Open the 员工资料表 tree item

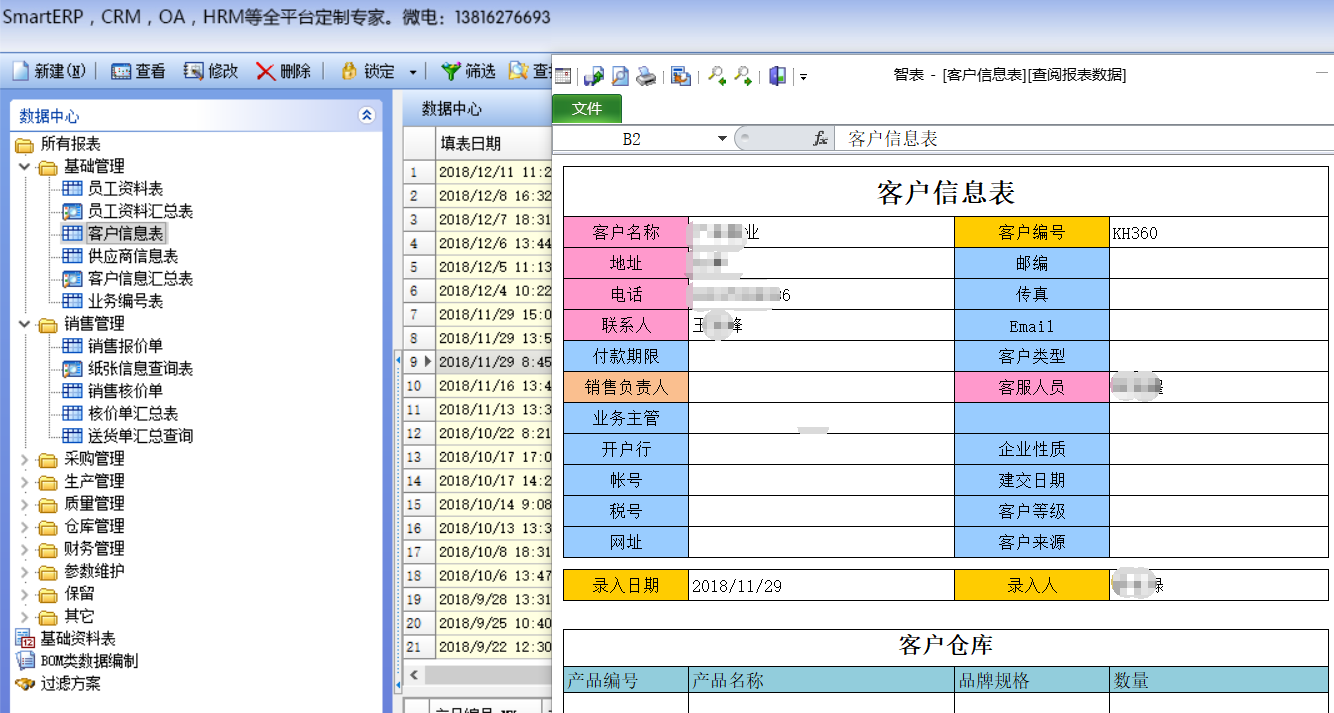point(112,189)
